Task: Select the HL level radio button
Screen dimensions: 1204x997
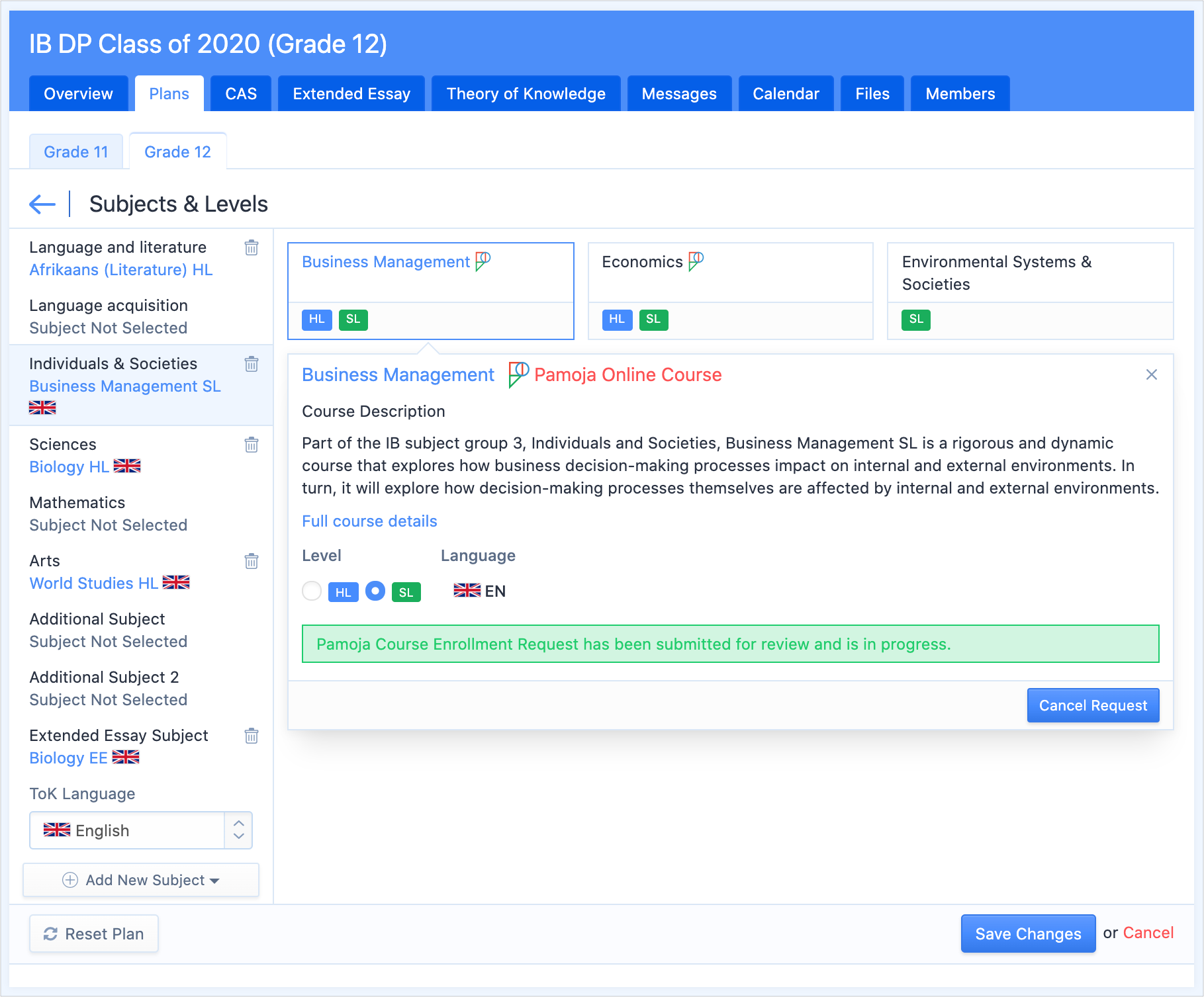Action: coord(312,591)
